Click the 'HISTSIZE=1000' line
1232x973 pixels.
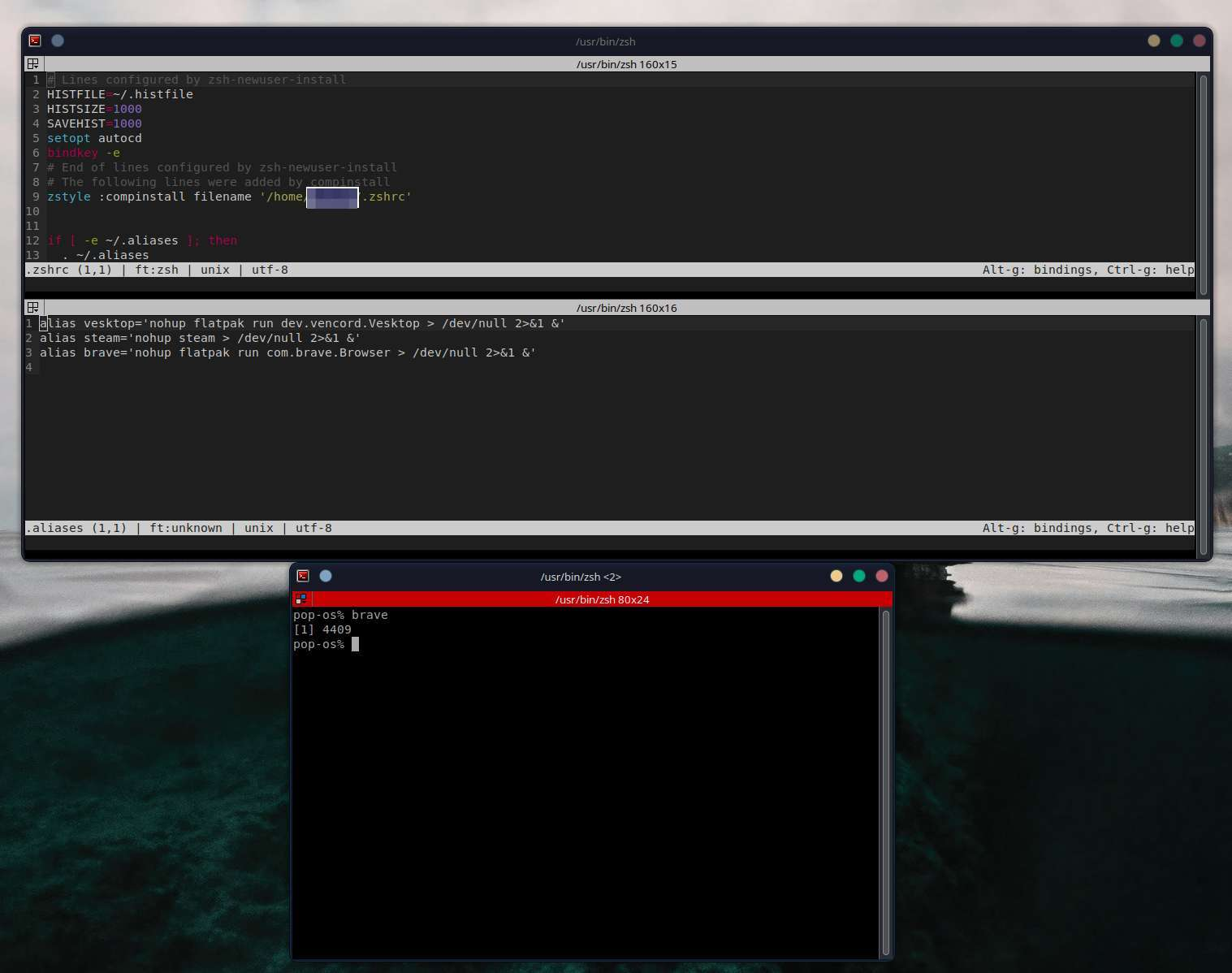(94, 109)
